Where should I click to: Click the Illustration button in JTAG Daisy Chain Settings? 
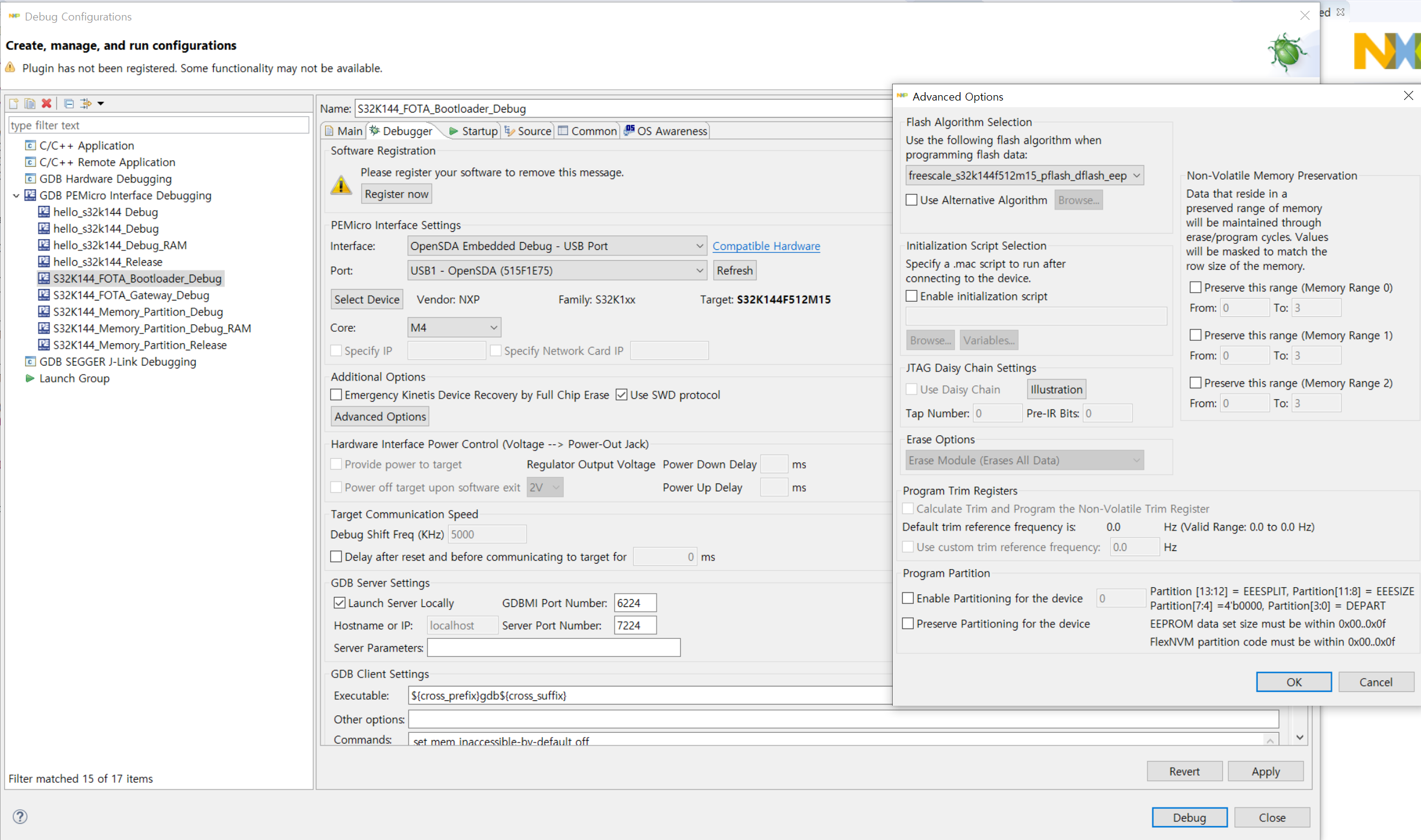(x=1055, y=389)
